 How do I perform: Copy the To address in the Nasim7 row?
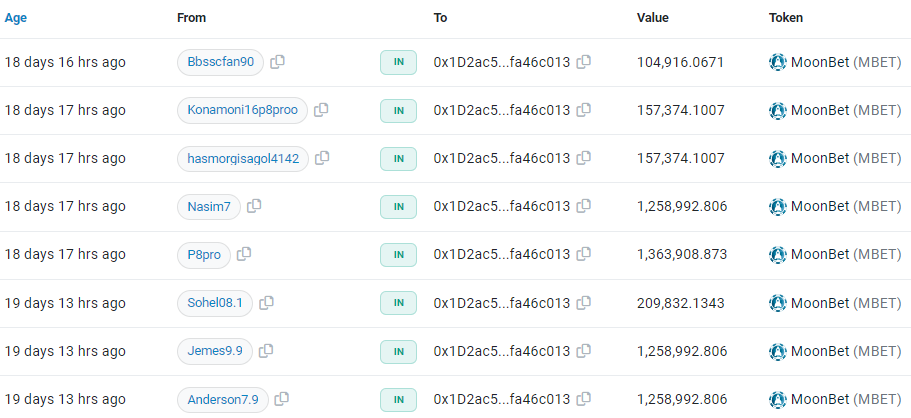[x=584, y=206]
